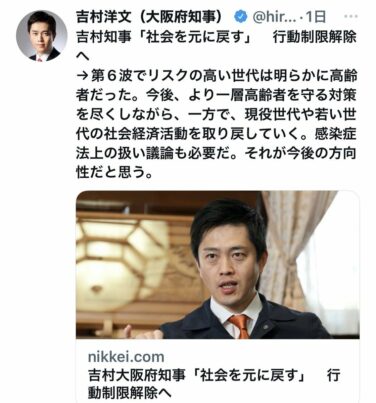376x403 pixels.
Task: Open card headline 吉村大阪府知事「社会を元に戻す」
Action: click(197, 375)
